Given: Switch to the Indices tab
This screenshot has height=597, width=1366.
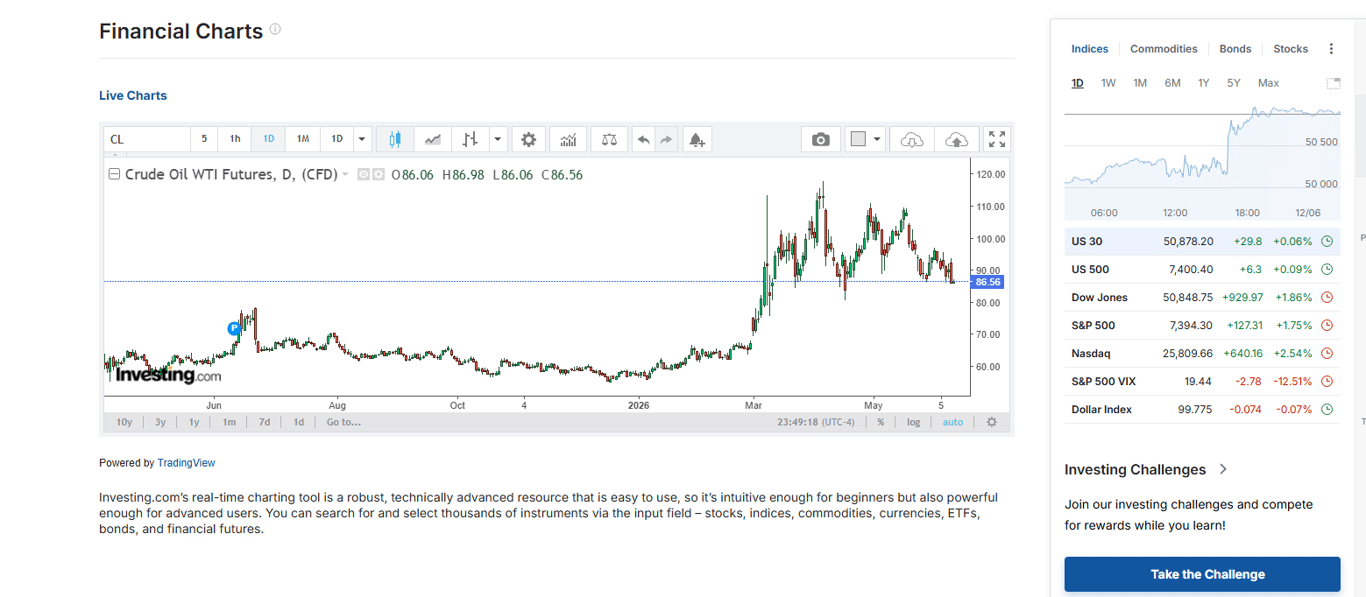Looking at the screenshot, I should (1089, 49).
